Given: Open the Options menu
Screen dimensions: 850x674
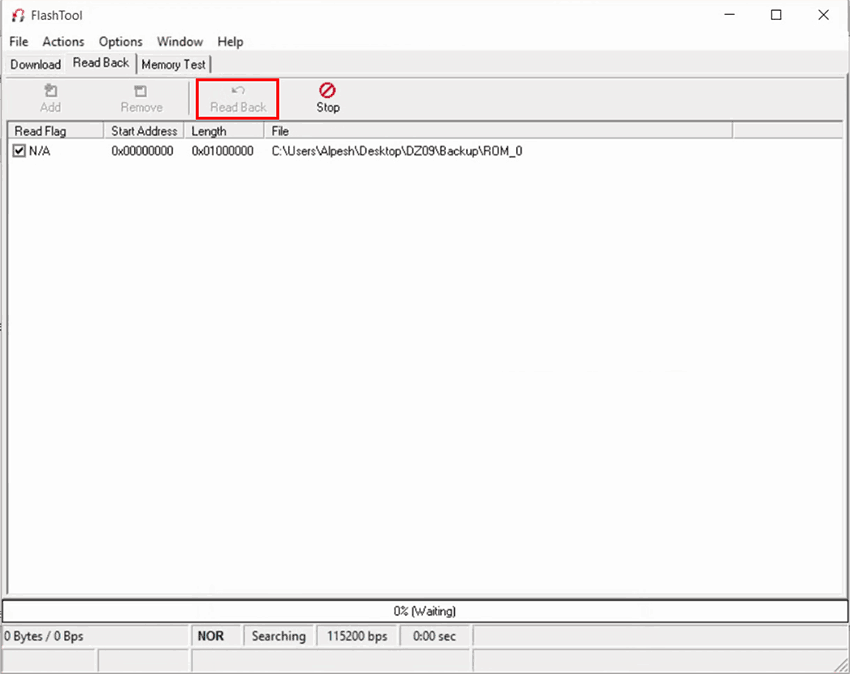Looking at the screenshot, I should (120, 42).
